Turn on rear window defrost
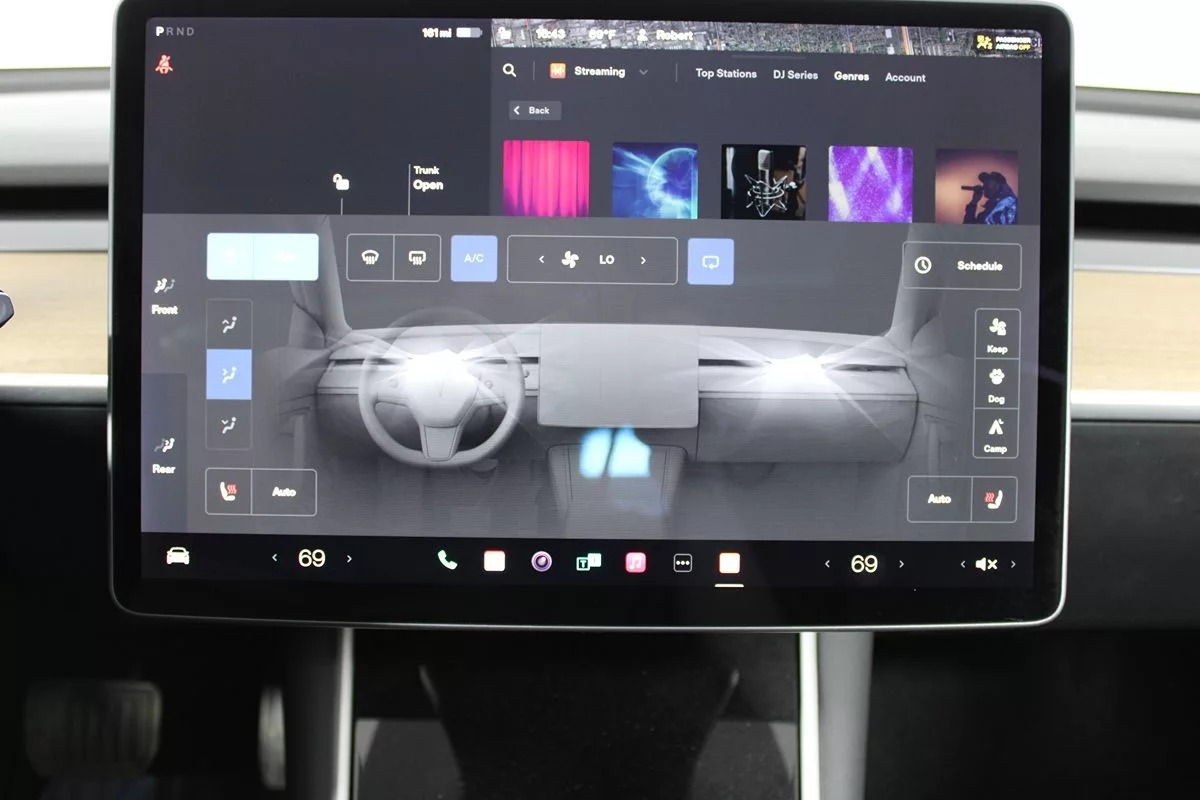Viewport: 1200px width, 800px height. point(417,259)
